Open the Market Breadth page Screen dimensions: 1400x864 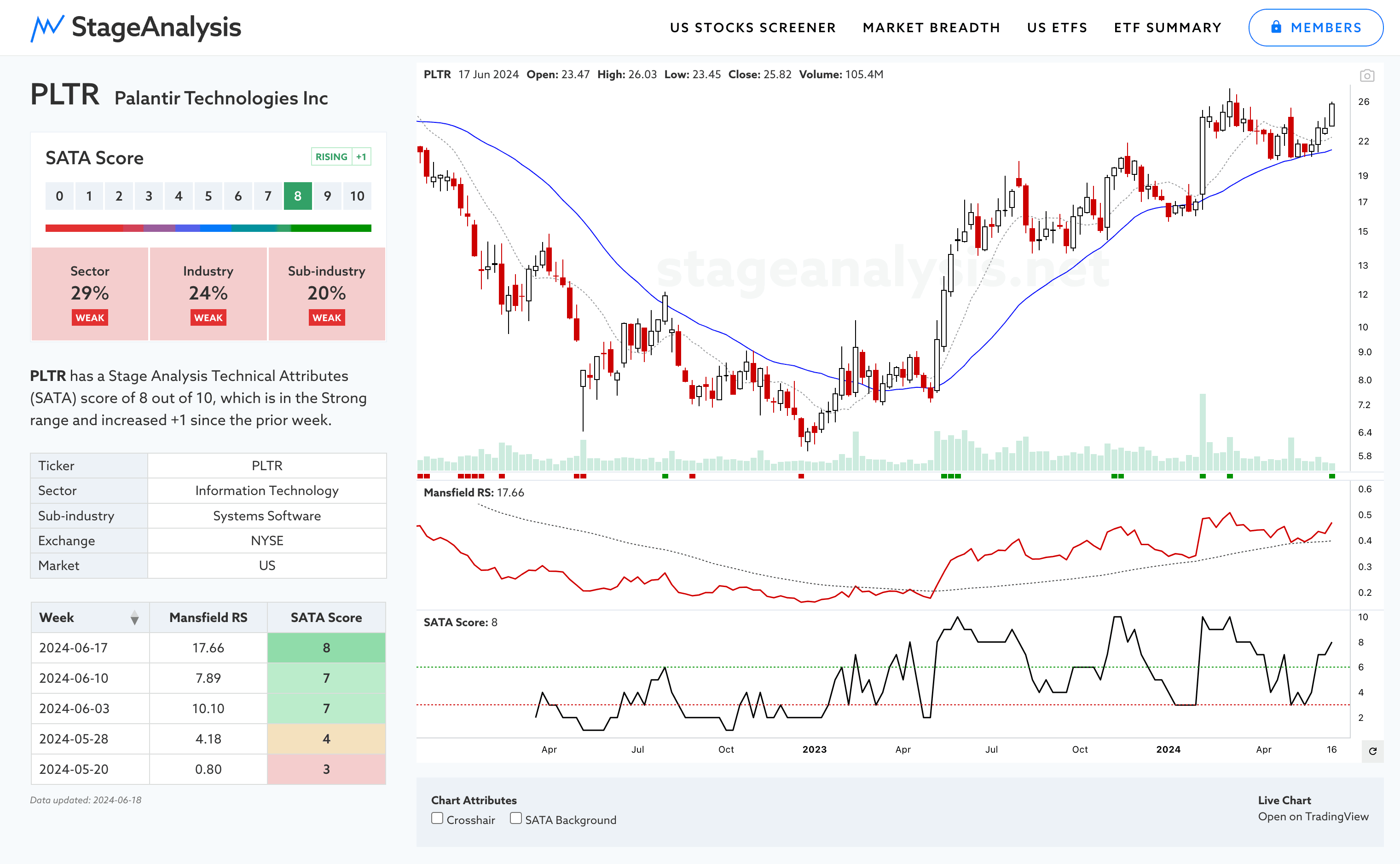(931, 28)
